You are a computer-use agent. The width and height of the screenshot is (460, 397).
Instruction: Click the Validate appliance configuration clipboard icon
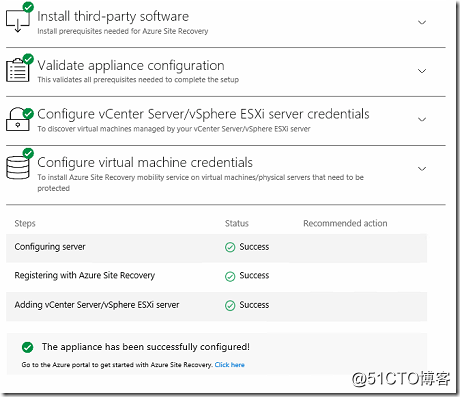pyautogui.click(x=18, y=69)
